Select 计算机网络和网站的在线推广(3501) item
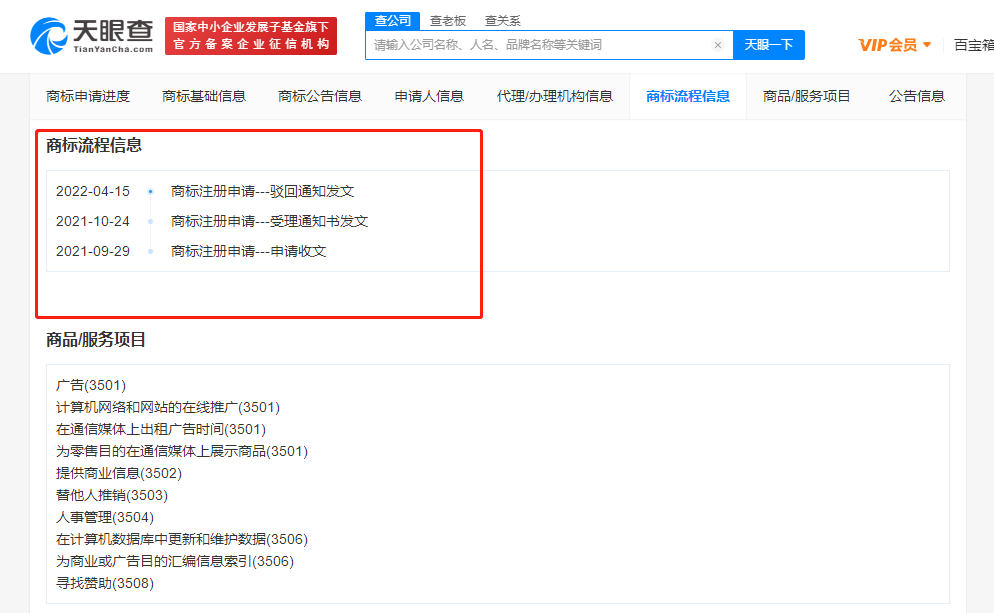The width and height of the screenshot is (994, 613). point(168,408)
